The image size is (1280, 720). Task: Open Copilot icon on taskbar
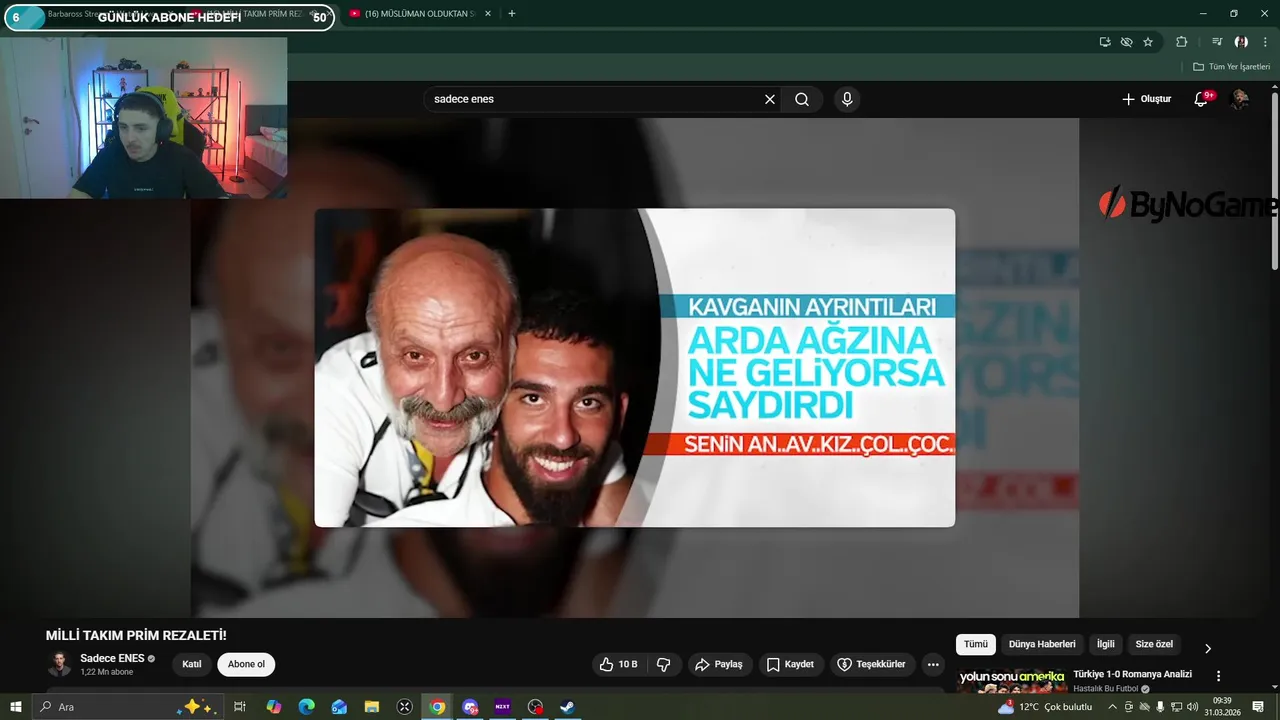(273, 707)
